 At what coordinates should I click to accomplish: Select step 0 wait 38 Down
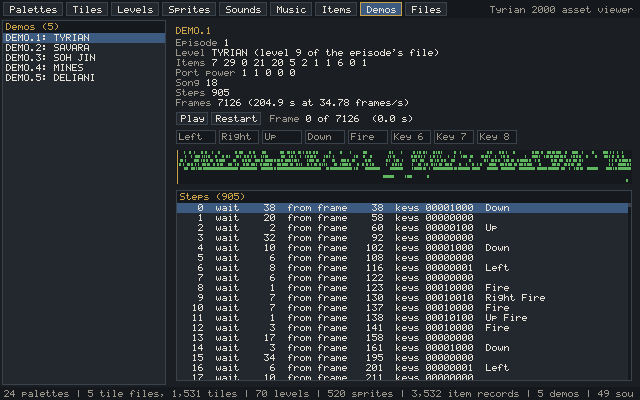402,208
